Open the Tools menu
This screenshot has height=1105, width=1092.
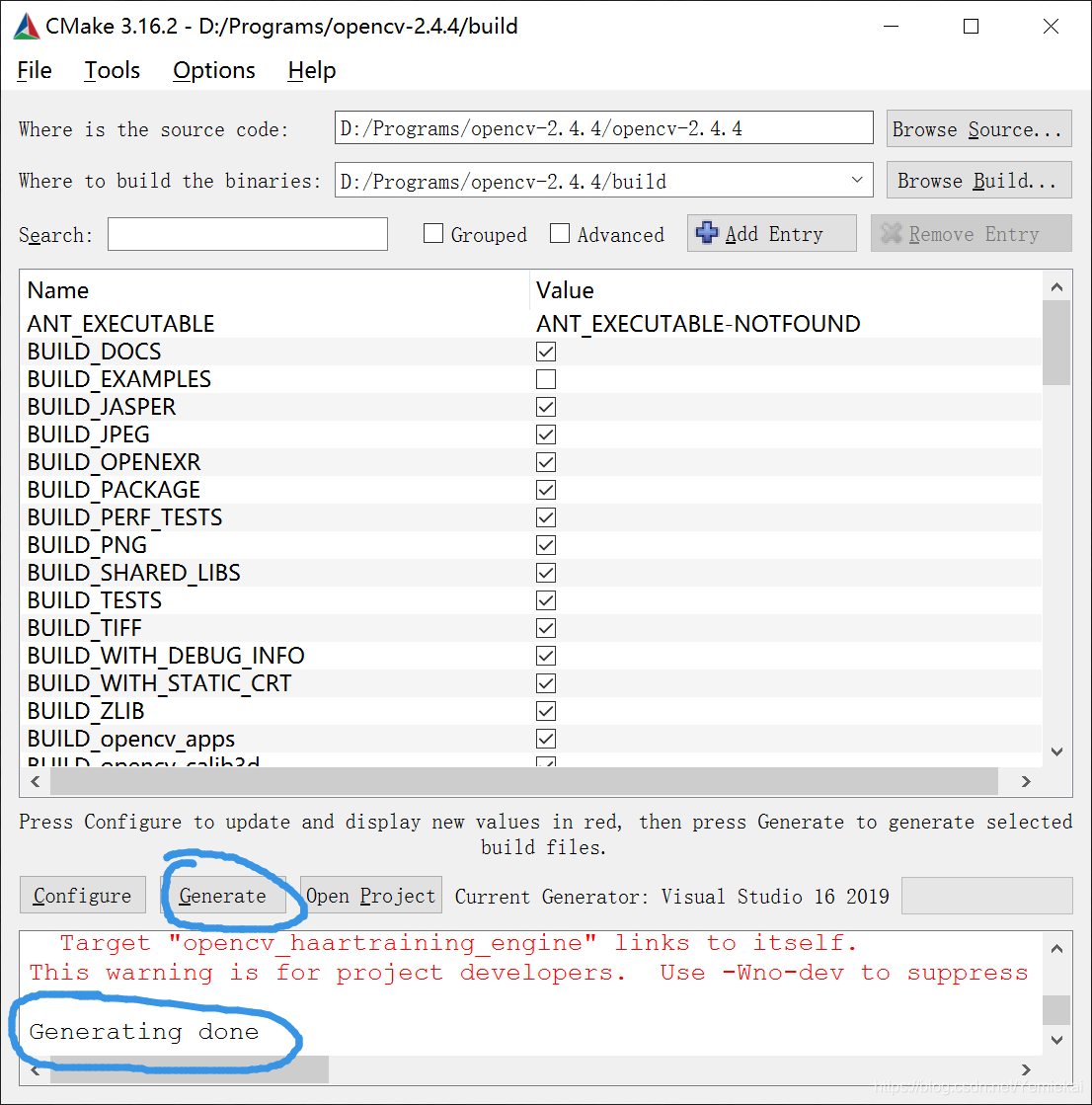[112, 70]
